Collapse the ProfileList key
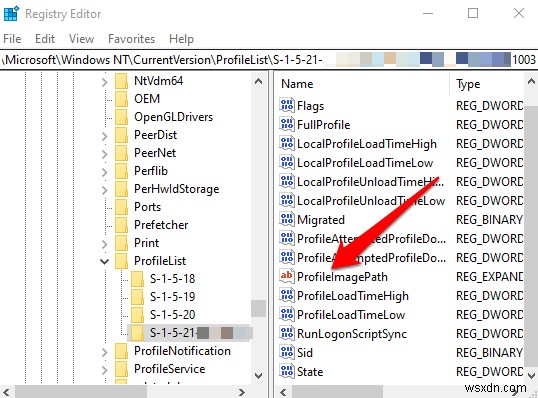Viewport: 538px width, 398px height. (x=104, y=261)
